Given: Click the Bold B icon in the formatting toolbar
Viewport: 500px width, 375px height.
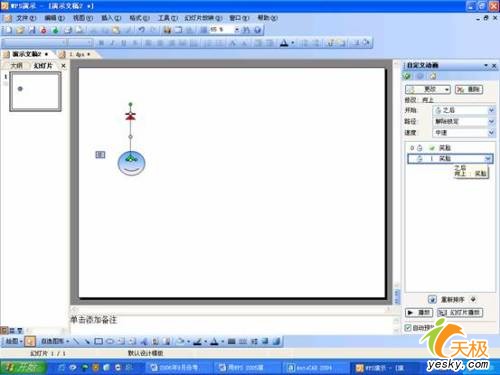Looking at the screenshot, I should tap(101, 43).
